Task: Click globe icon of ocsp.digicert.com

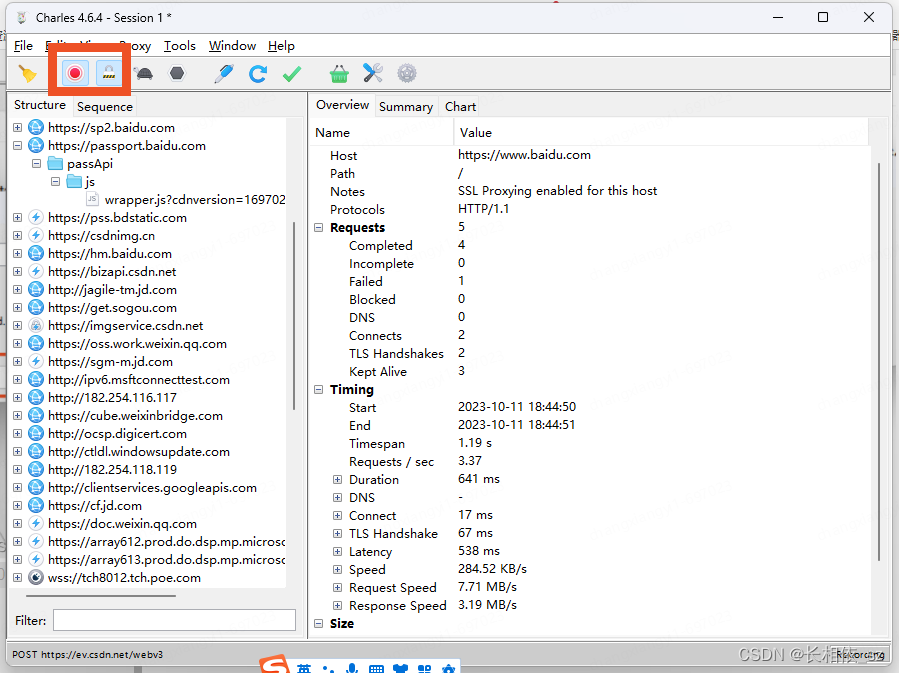Action: tap(36, 433)
